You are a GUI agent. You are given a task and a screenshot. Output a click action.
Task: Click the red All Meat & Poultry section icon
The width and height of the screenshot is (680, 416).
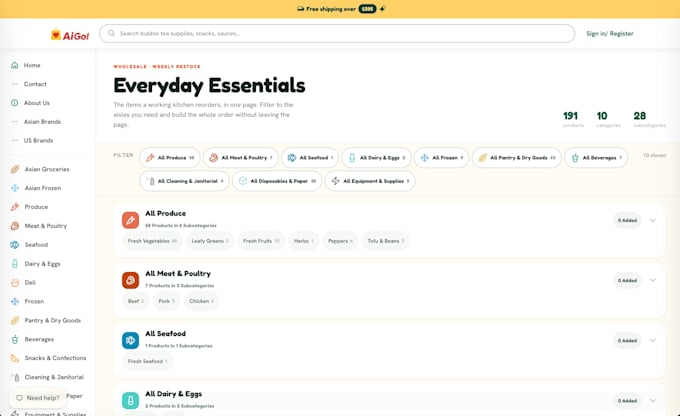pos(130,280)
